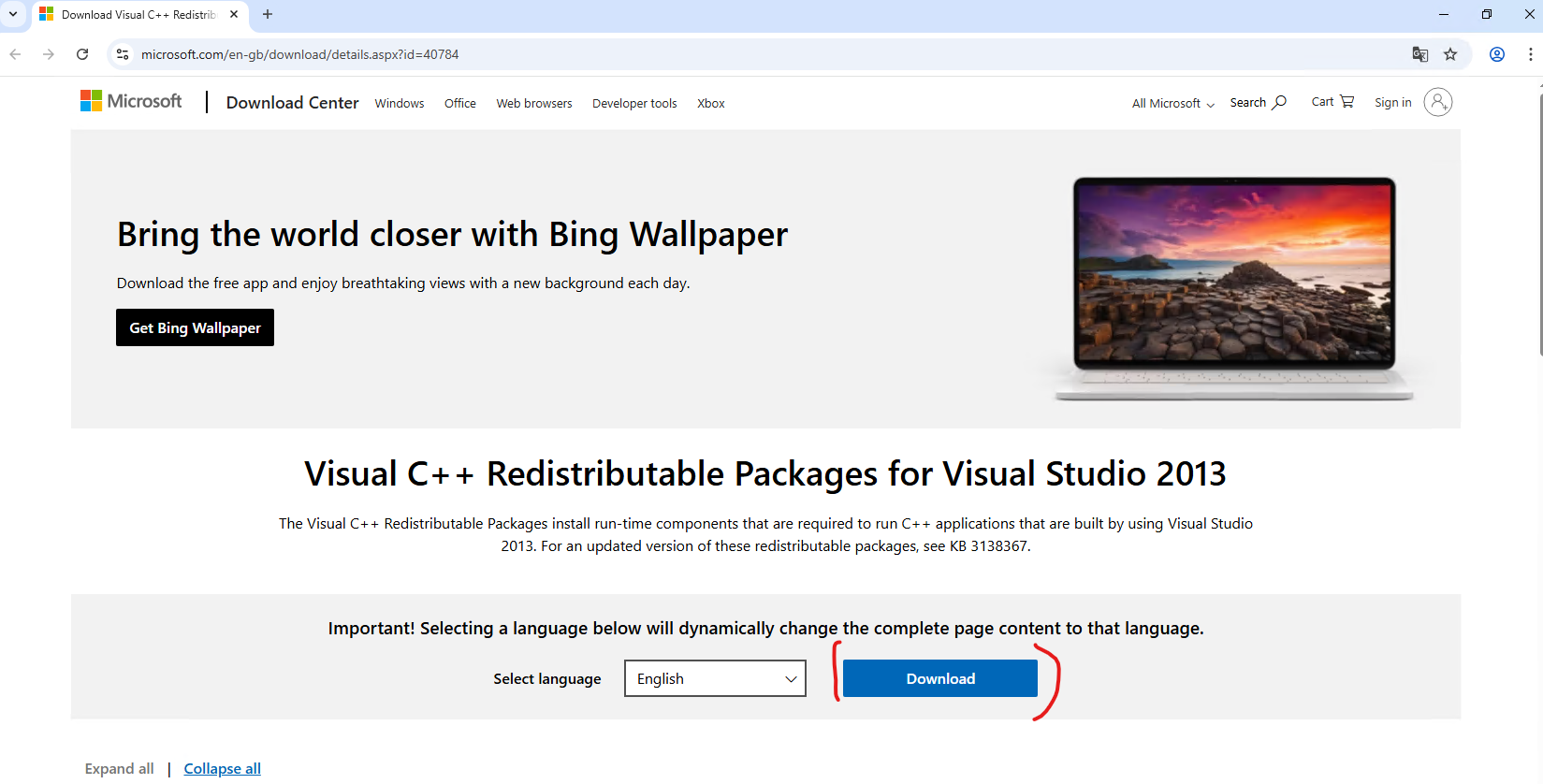
Task: Open the Select language dropdown
Action: click(715, 678)
